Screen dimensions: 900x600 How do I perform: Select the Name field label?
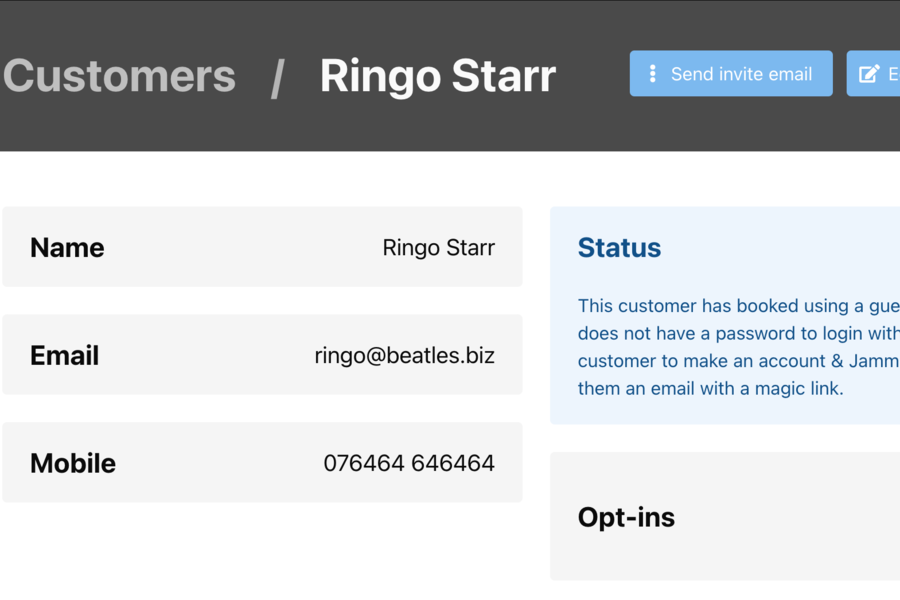pyautogui.click(x=67, y=247)
